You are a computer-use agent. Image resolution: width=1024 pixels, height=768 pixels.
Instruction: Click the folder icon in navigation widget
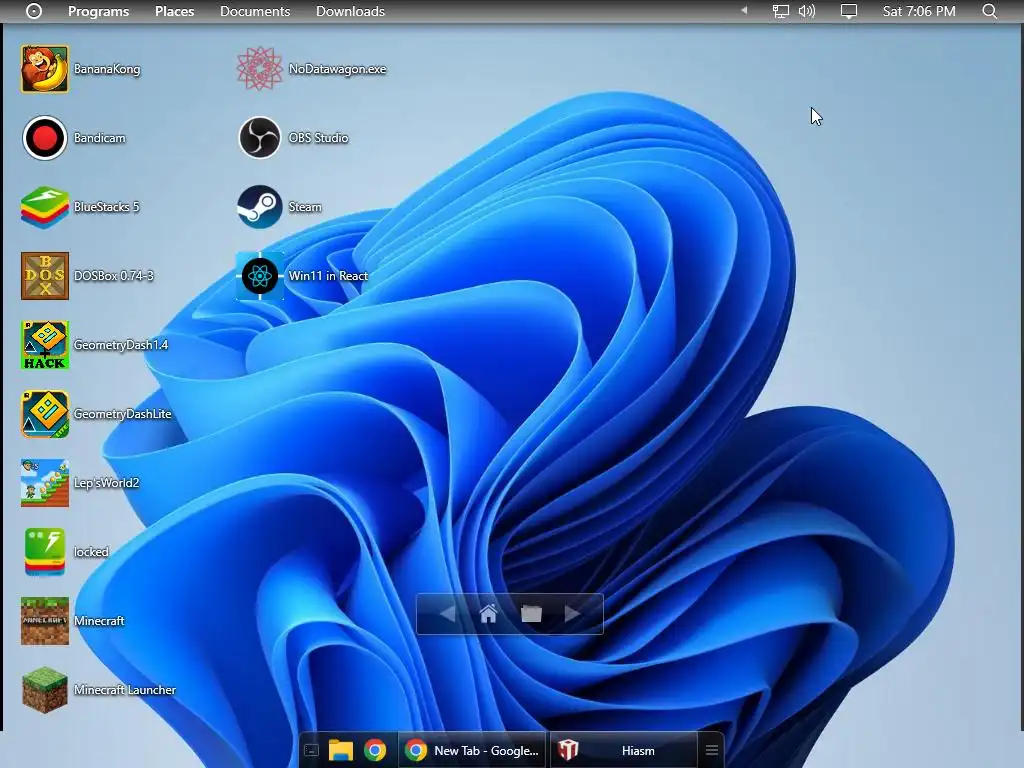click(532, 614)
